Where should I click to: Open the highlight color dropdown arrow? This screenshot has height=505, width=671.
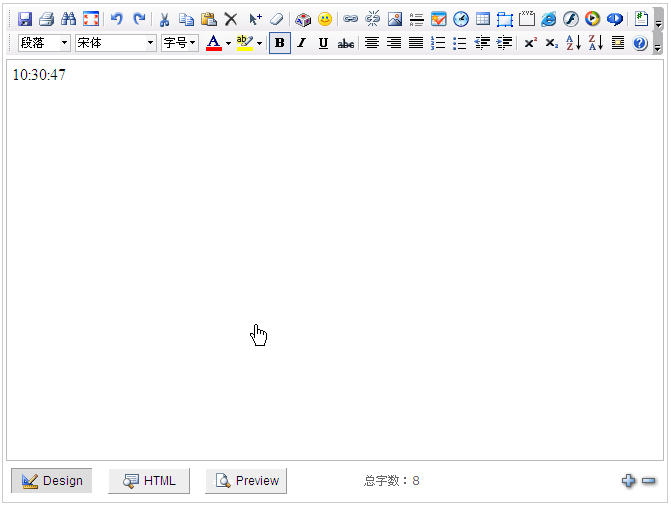click(259, 43)
